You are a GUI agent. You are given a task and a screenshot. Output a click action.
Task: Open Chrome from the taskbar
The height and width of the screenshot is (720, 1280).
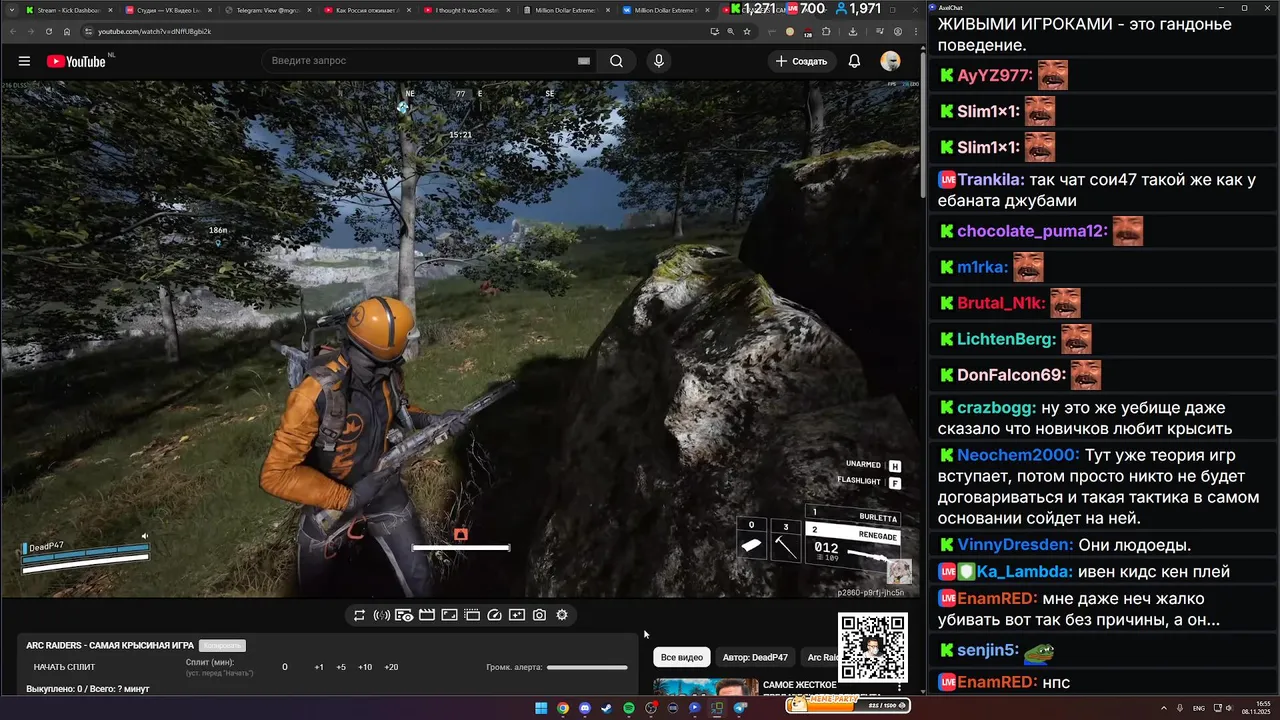tap(563, 708)
